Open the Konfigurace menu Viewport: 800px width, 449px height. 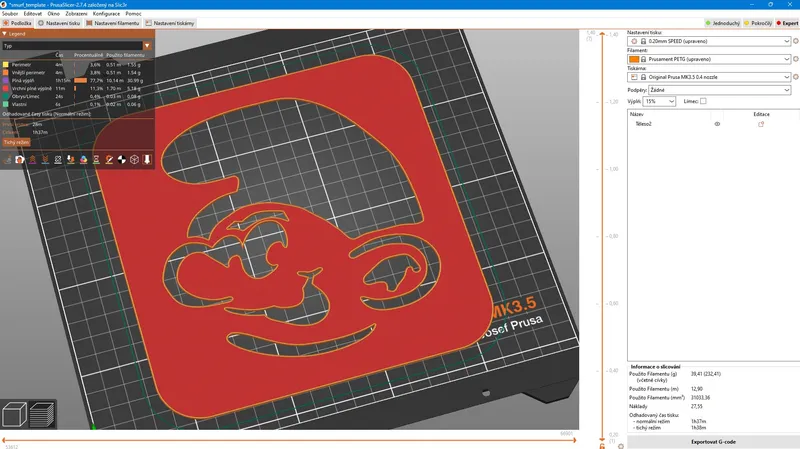106,14
